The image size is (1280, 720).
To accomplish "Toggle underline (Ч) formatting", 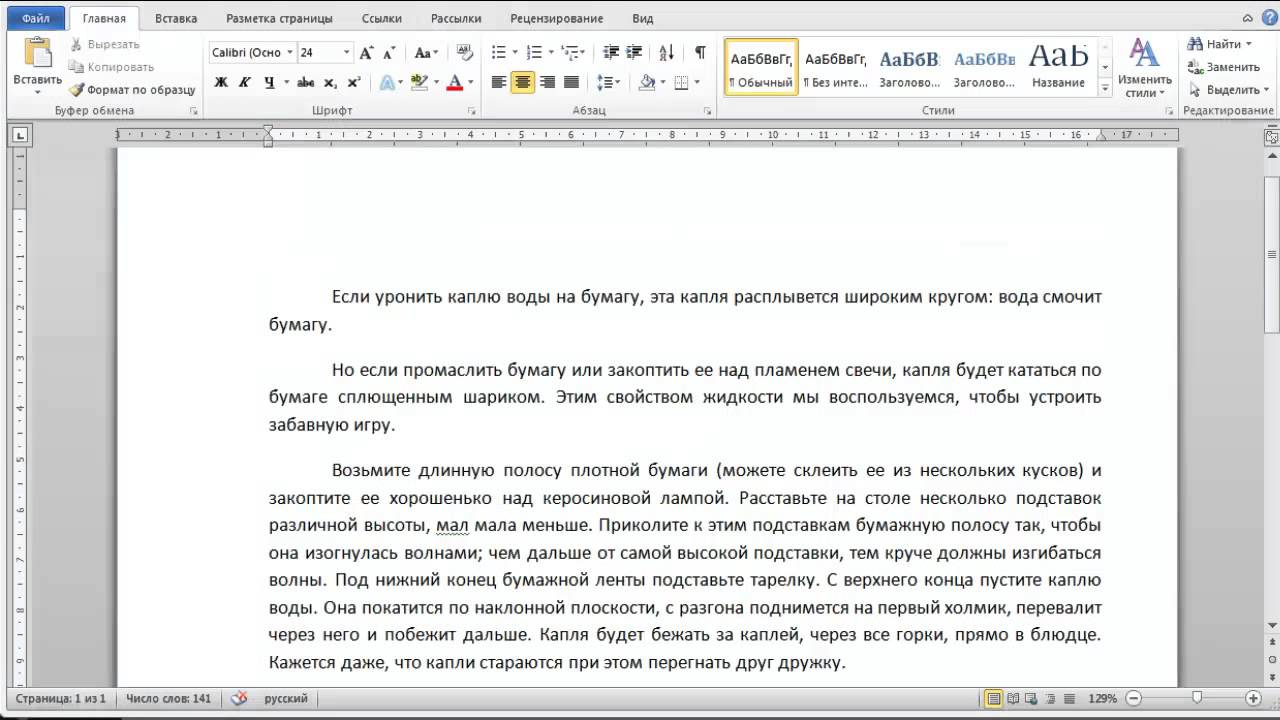I will (269, 82).
